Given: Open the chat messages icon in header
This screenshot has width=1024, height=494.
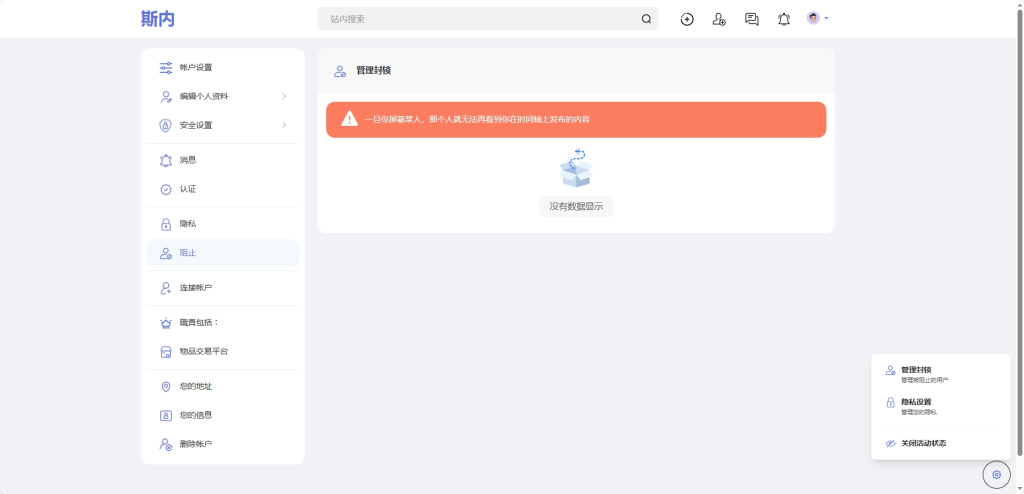Looking at the screenshot, I should coord(752,19).
